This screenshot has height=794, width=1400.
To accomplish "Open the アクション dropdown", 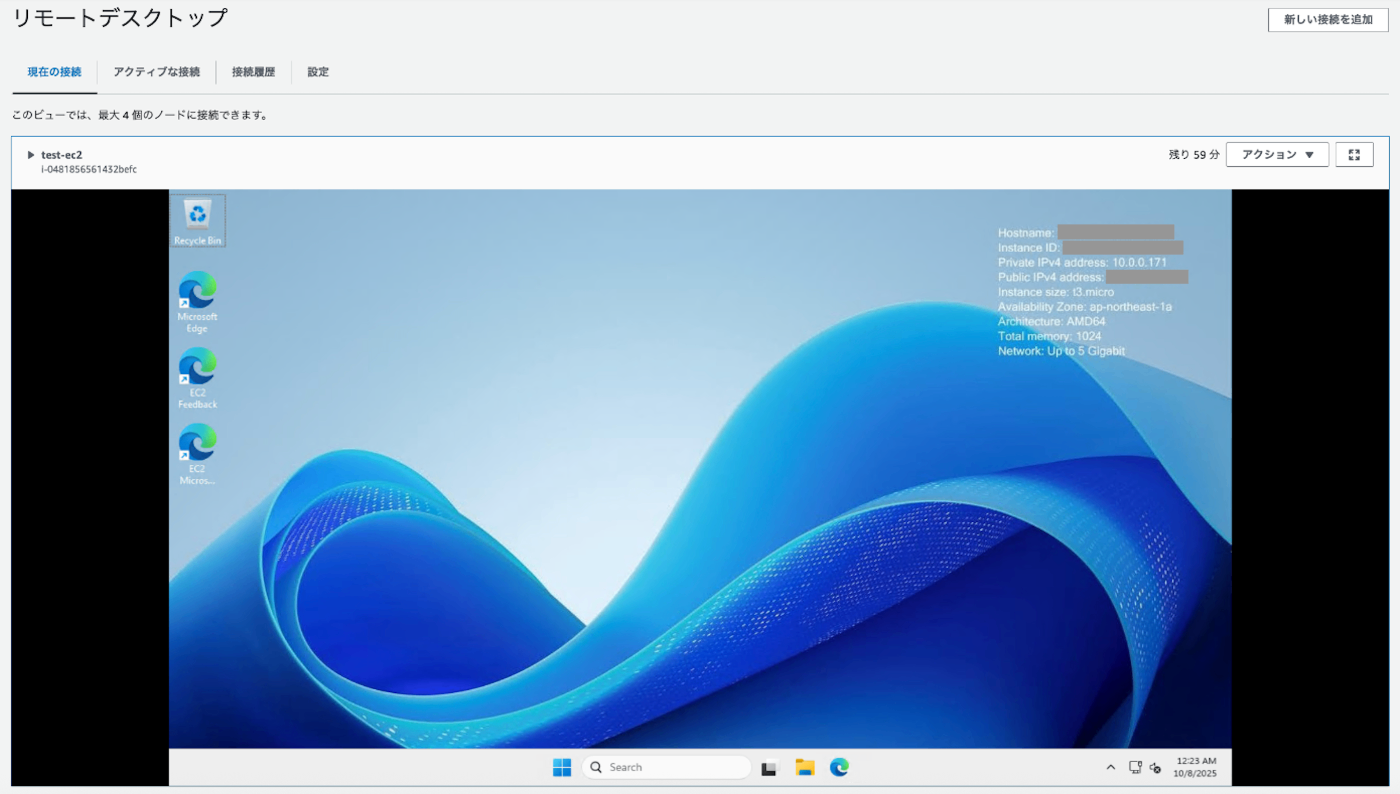I will click(1277, 155).
